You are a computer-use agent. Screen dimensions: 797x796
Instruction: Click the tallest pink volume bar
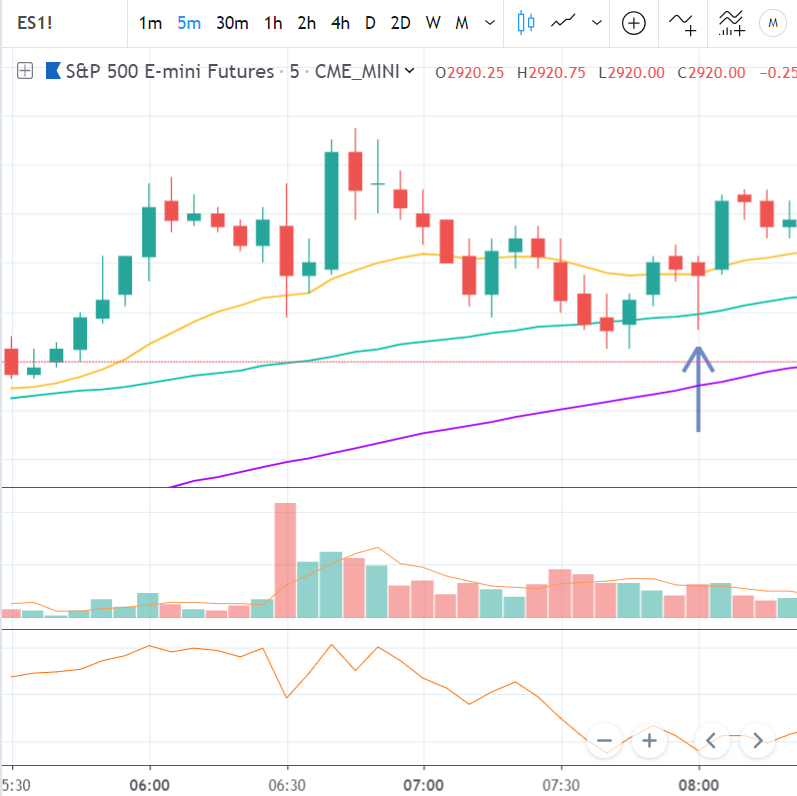285,560
